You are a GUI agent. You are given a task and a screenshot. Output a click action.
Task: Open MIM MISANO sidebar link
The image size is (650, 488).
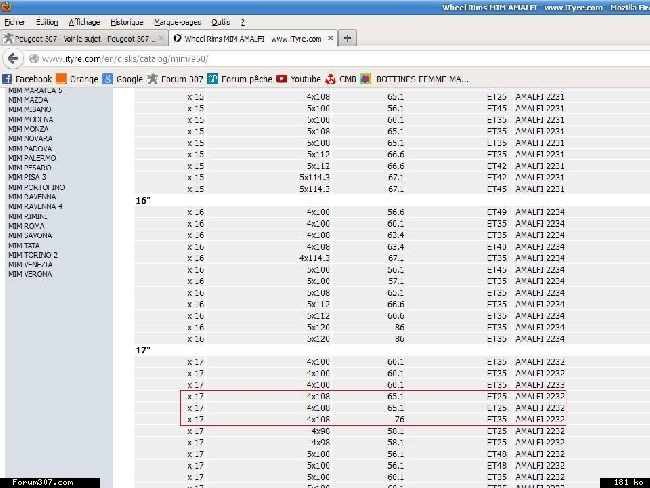(x=30, y=109)
